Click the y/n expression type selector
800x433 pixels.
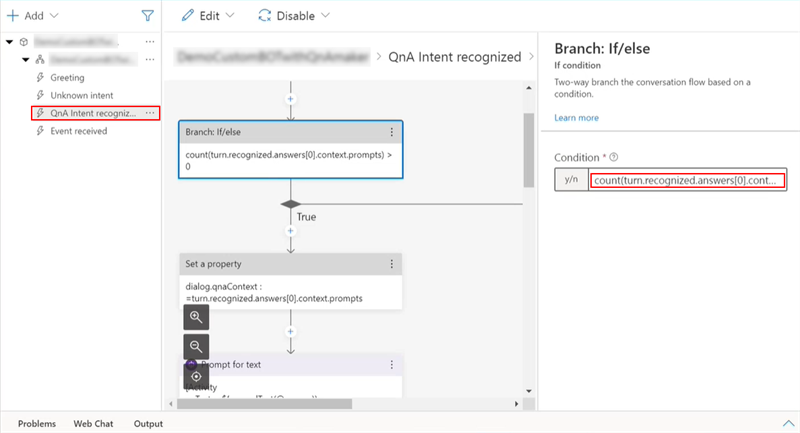tap(571, 180)
